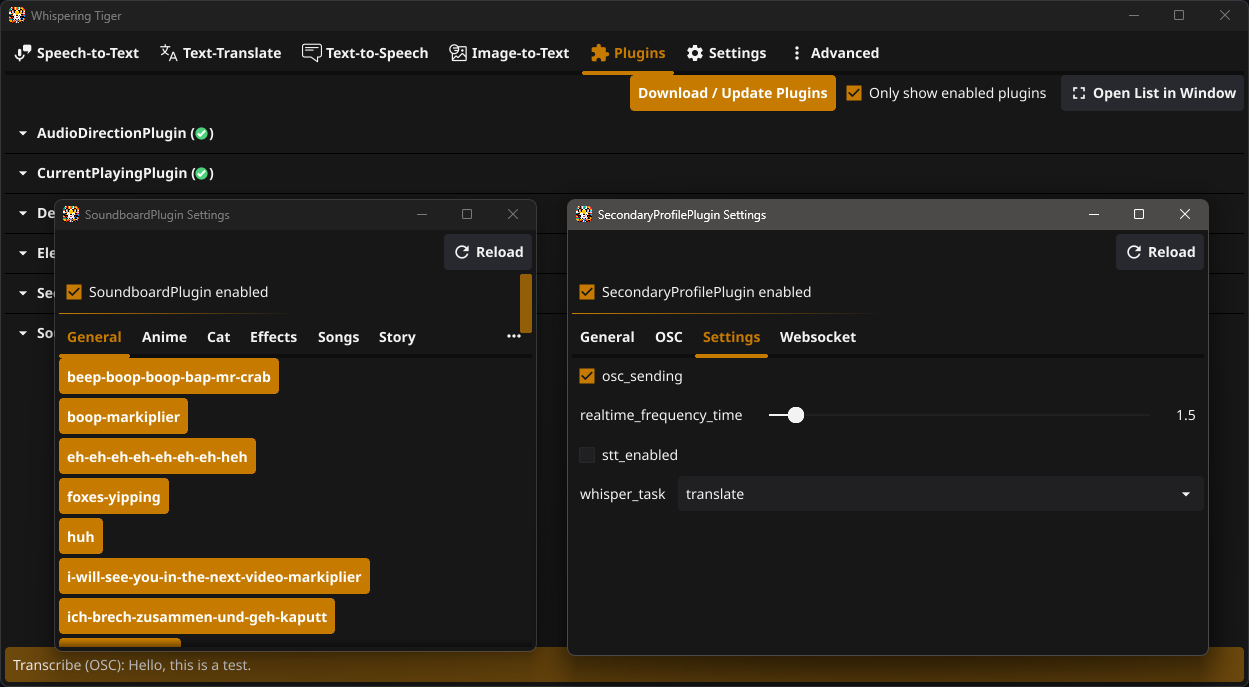The height and width of the screenshot is (687, 1249).
Task: Enable the stt_enabled checkbox
Action: click(x=587, y=454)
